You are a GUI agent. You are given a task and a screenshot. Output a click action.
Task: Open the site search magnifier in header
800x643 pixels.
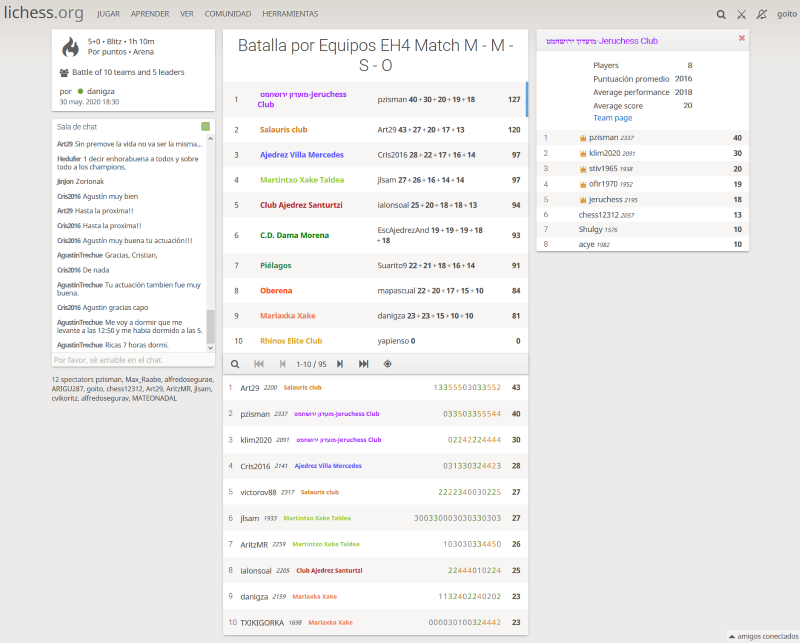[721, 14]
